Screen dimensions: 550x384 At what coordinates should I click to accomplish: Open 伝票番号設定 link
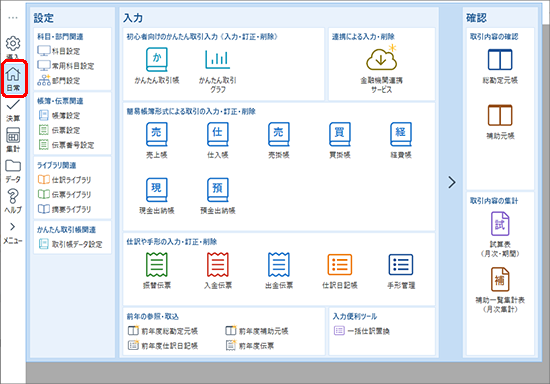click(x=66, y=145)
